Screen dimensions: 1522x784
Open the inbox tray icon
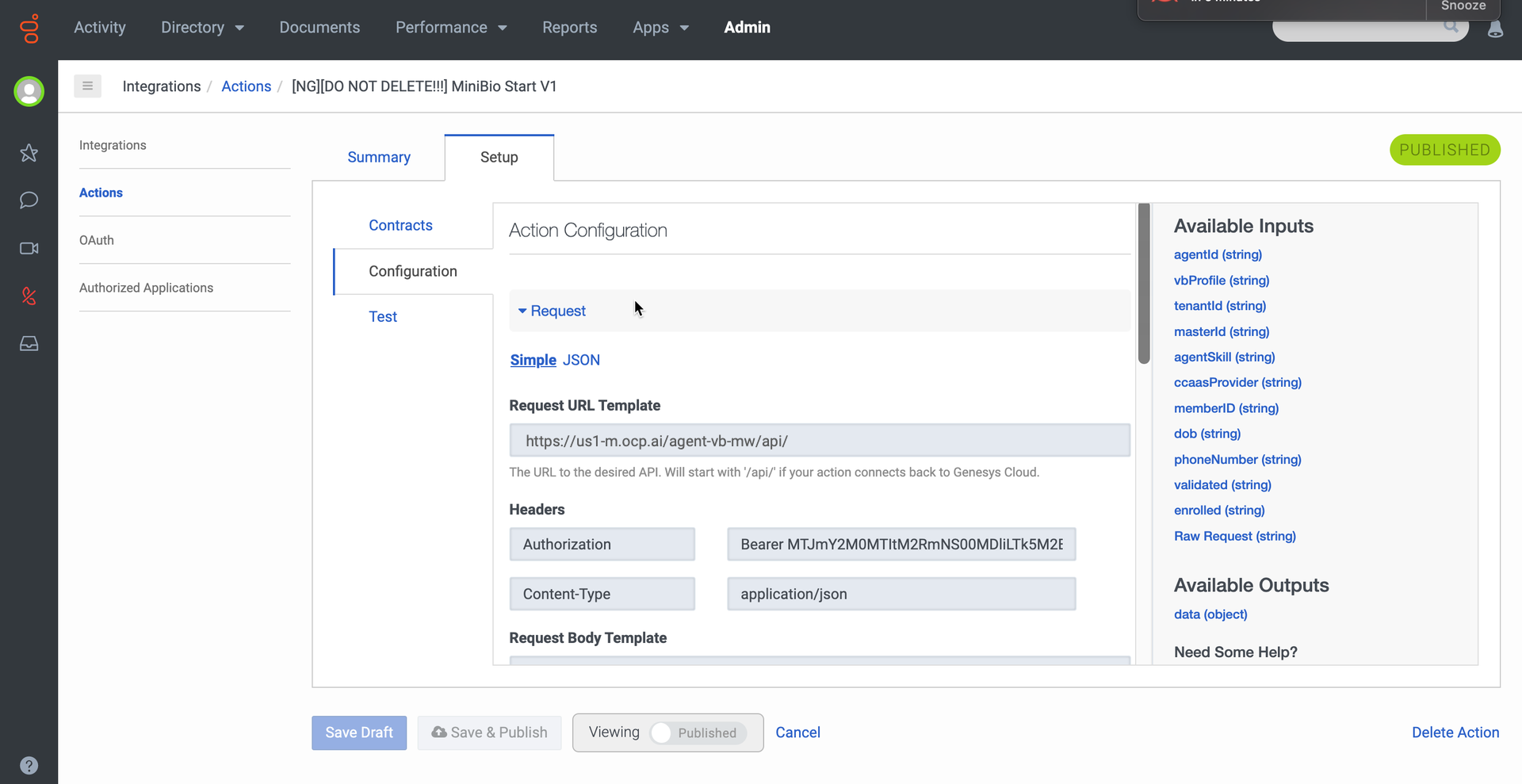29,344
